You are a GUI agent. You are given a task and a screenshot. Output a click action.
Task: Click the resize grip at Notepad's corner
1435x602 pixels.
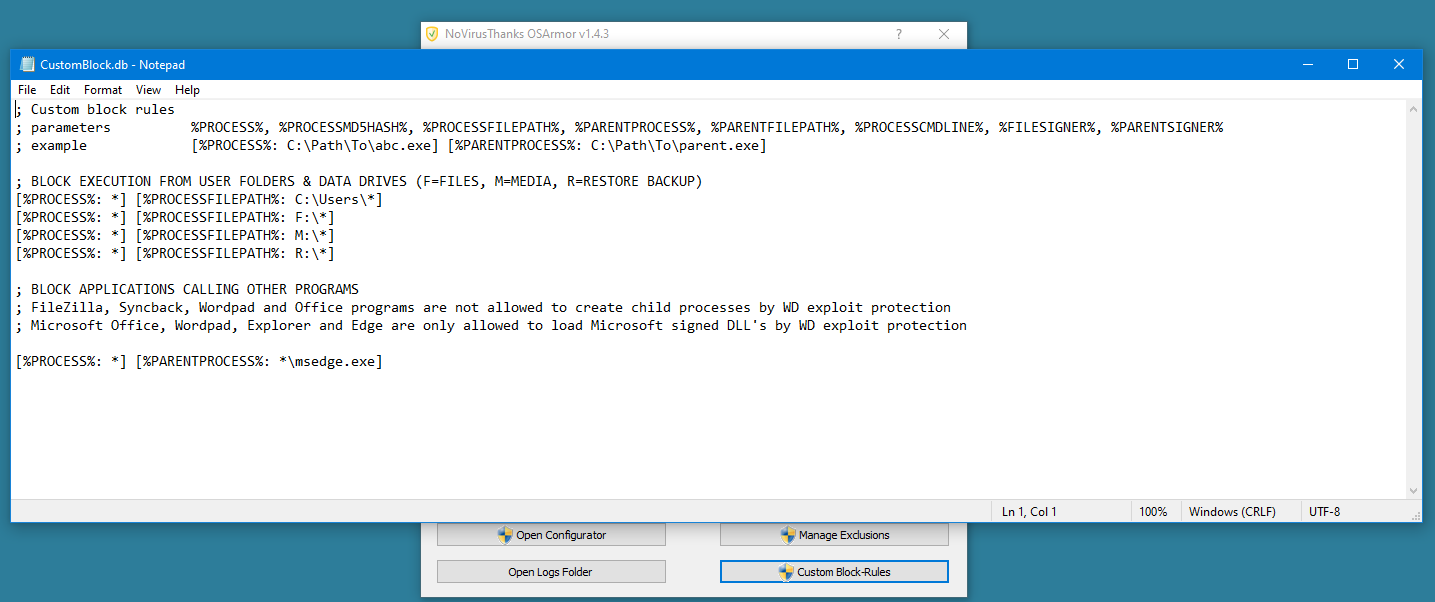click(x=1414, y=514)
